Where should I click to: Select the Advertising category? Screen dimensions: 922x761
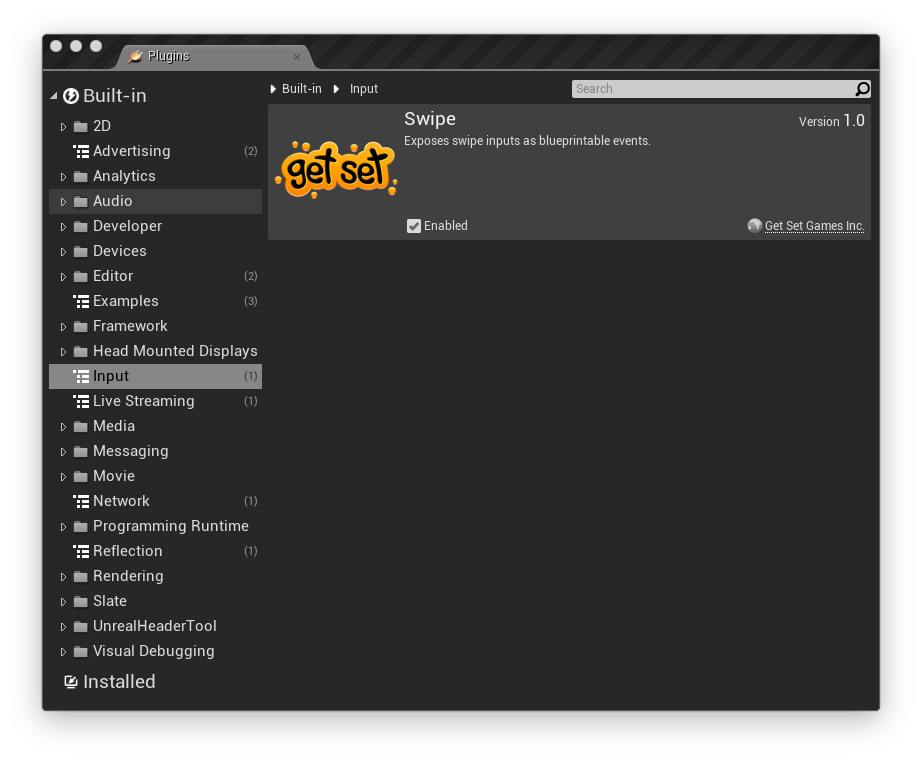point(155,151)
